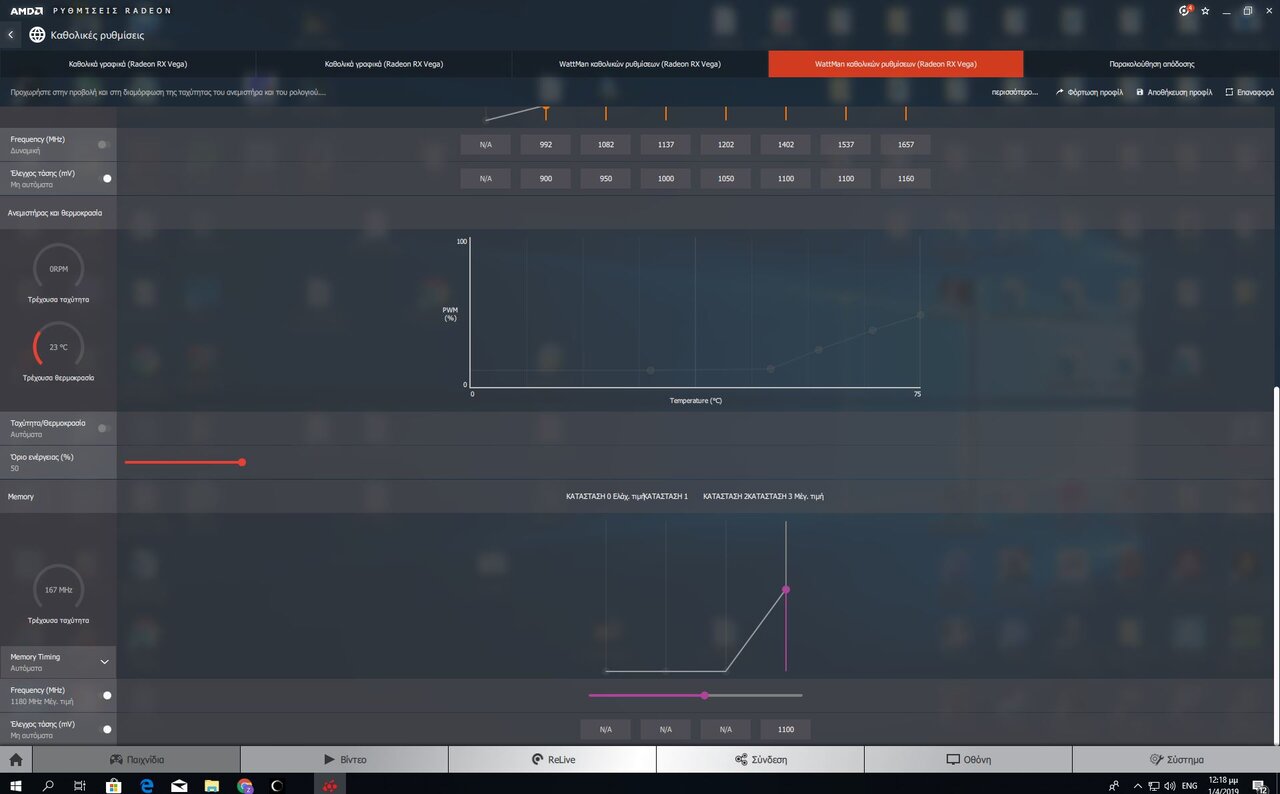The width and height of the screenshot is (1280, 794).
Task: Edit GPU frequency field 1657
Action: [905, 145]
